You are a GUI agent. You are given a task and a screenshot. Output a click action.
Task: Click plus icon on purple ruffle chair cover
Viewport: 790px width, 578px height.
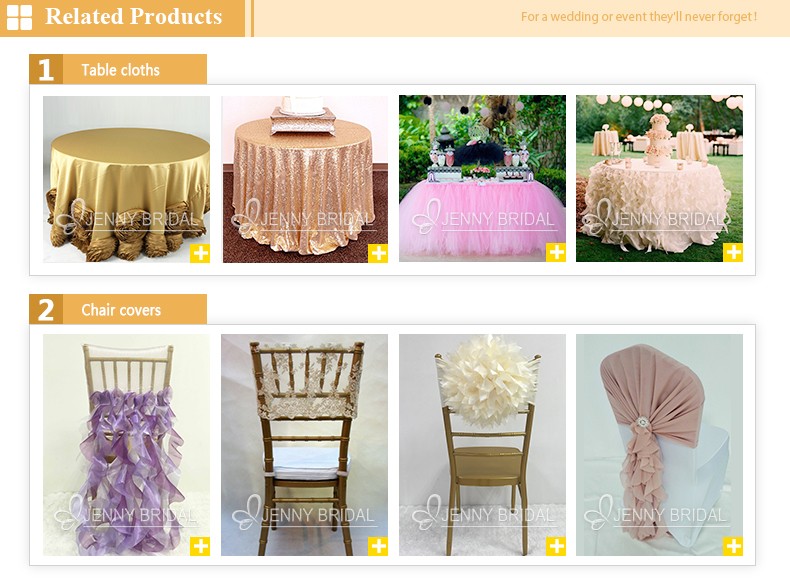click(x=200, y=546)
